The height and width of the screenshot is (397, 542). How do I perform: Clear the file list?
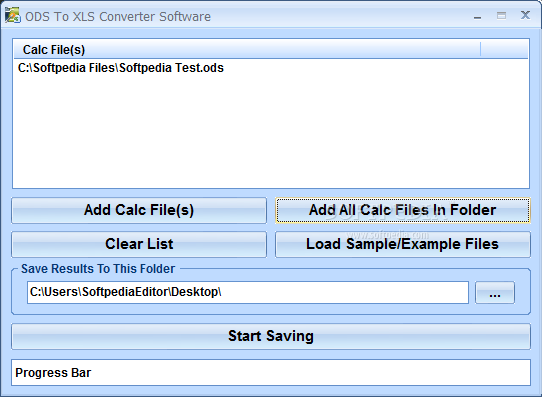point(139,244)
